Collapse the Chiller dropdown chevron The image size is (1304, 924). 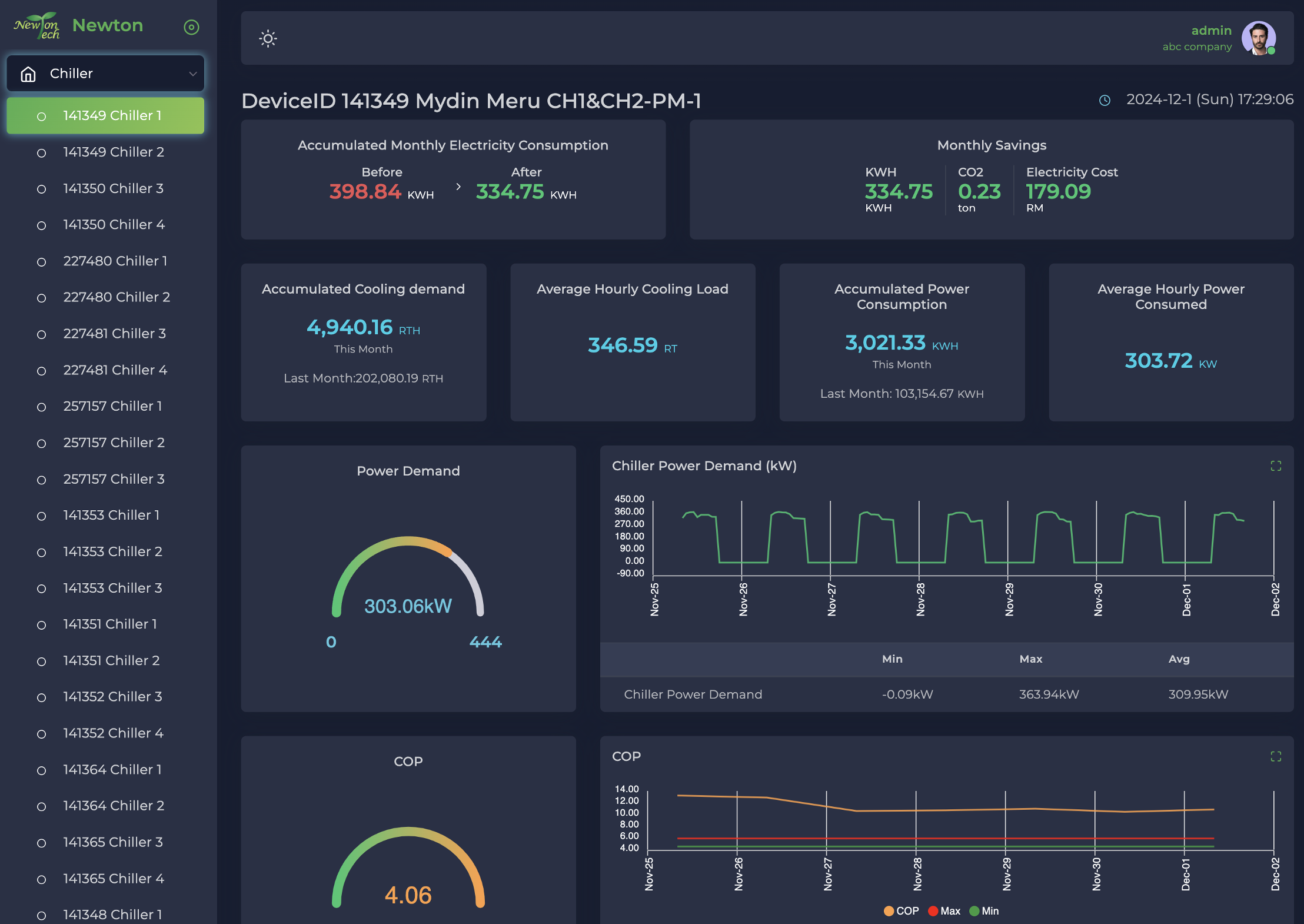[x=192, y=74]
